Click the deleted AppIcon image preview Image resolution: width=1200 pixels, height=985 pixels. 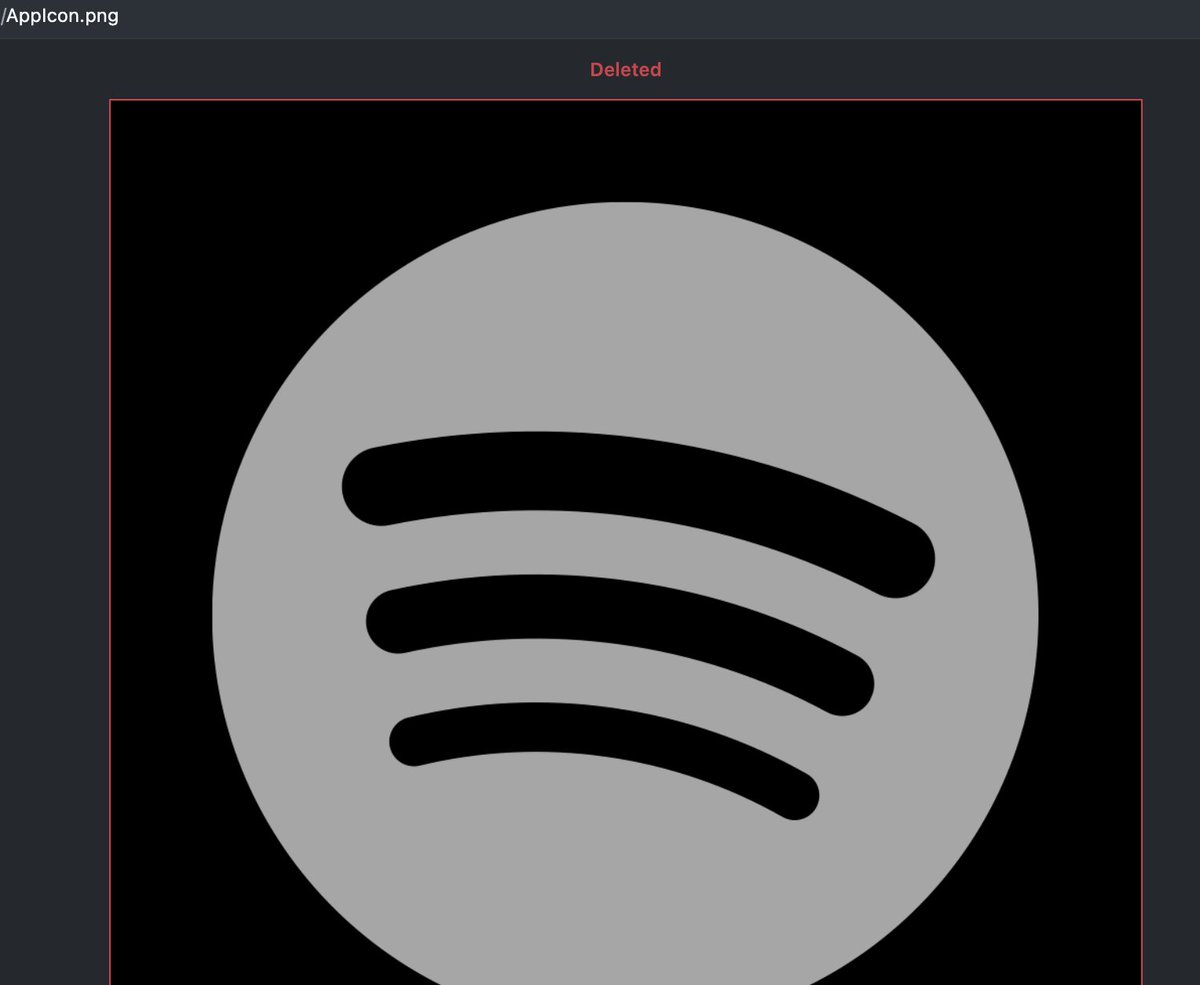click(625, 542)
